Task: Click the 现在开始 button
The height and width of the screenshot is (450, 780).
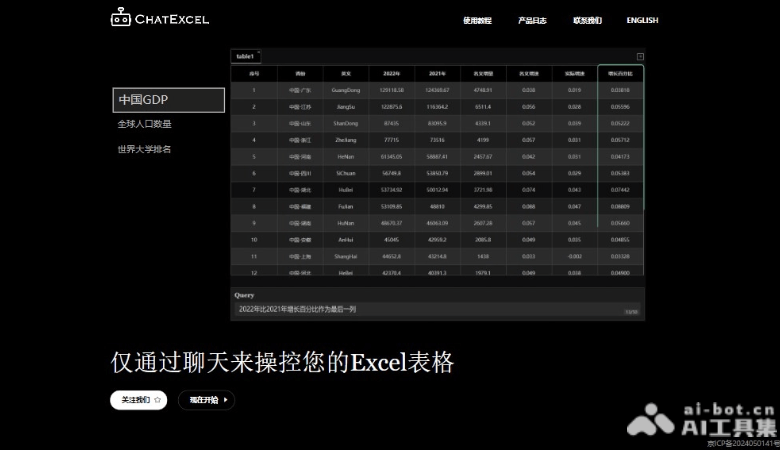Action: point(206,400)
